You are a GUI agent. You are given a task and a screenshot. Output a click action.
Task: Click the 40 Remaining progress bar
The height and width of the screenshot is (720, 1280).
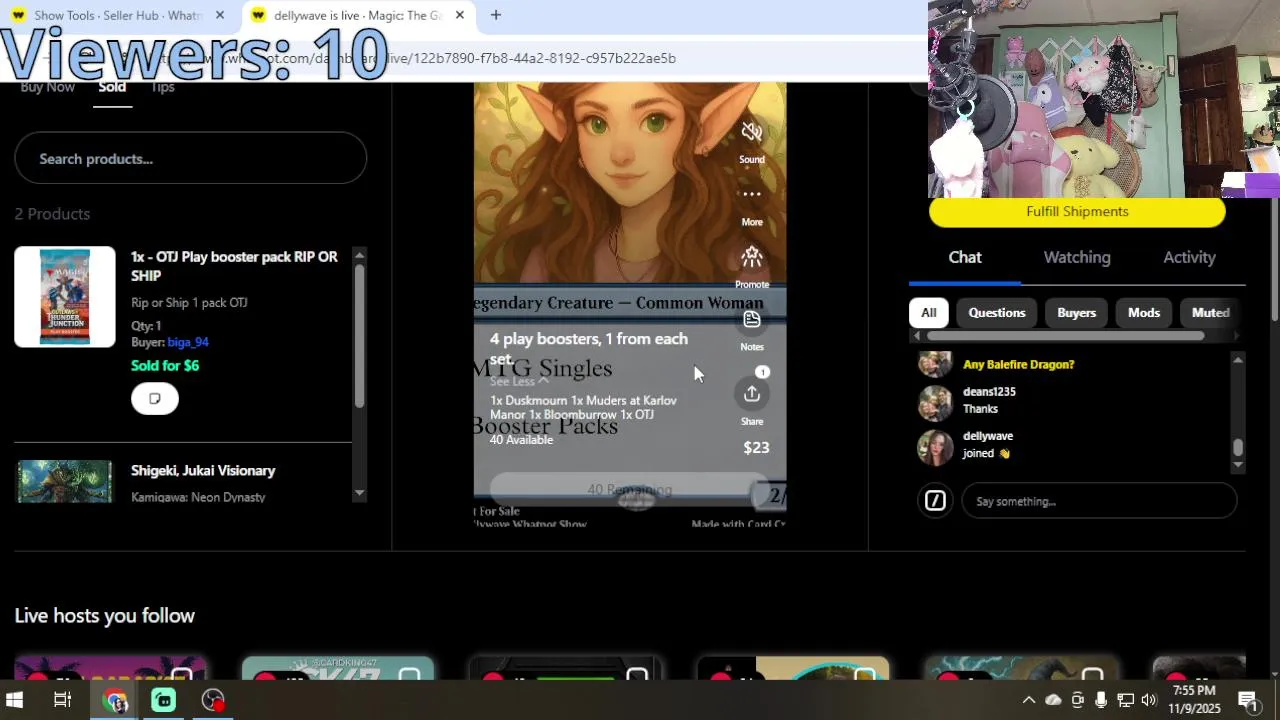pyautogui.click(x=630, y=490)
